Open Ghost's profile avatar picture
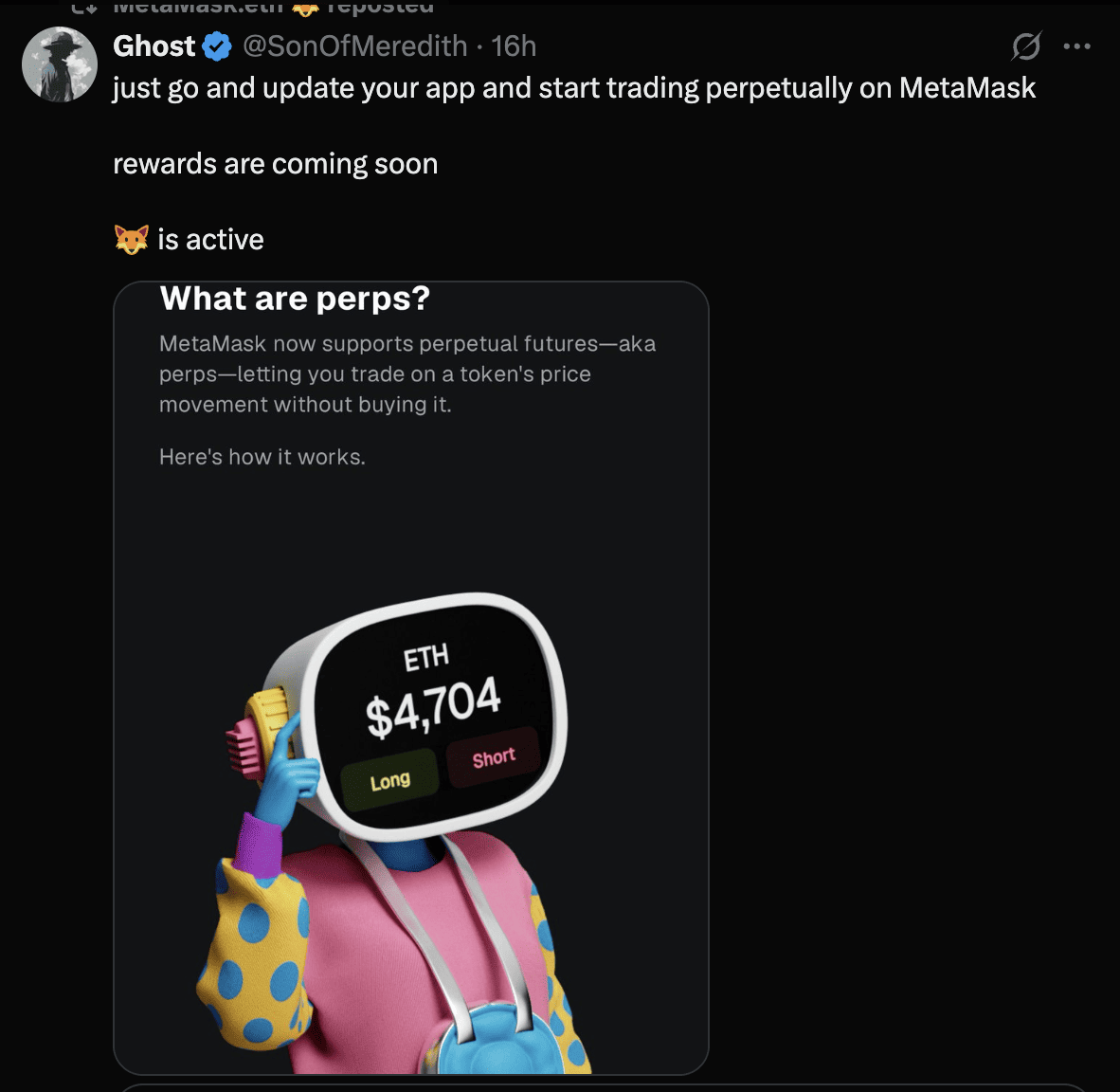This screenshot has width=1120, height=1092. point(60,64)
